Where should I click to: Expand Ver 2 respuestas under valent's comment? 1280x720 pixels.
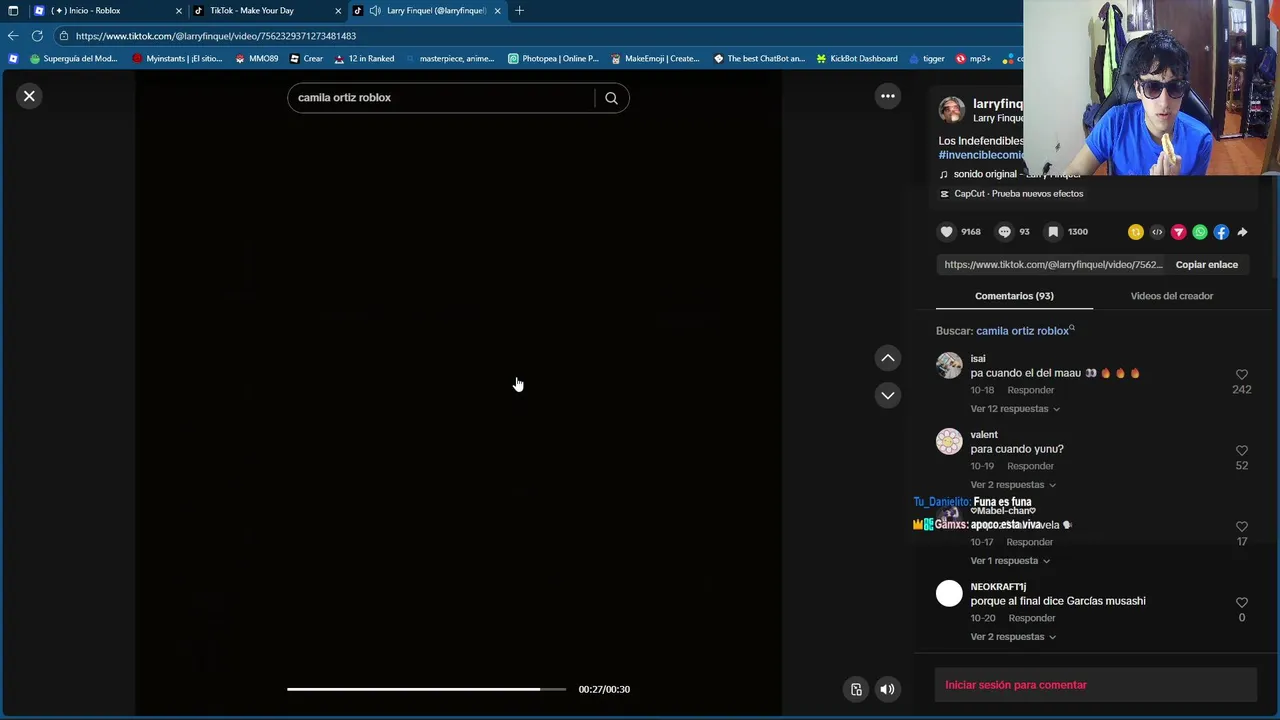[x=1012, y=485]
